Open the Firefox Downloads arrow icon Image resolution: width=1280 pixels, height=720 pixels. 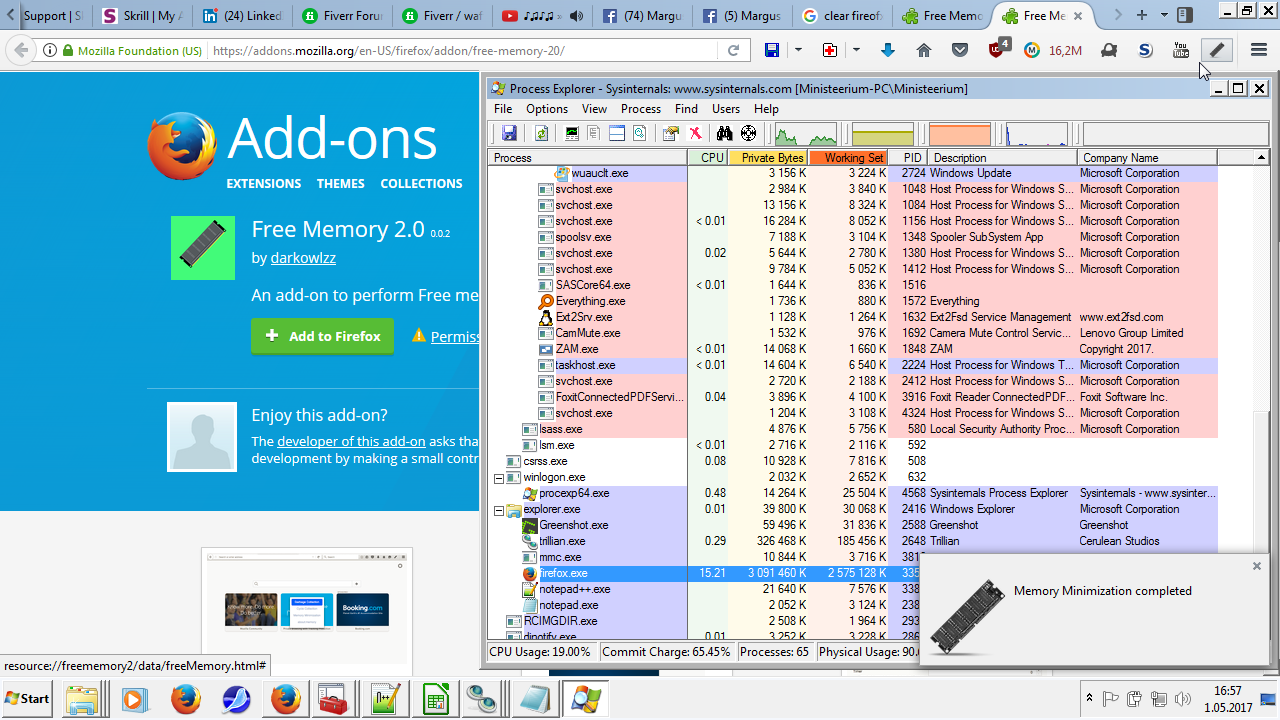[x=887, y=50]
